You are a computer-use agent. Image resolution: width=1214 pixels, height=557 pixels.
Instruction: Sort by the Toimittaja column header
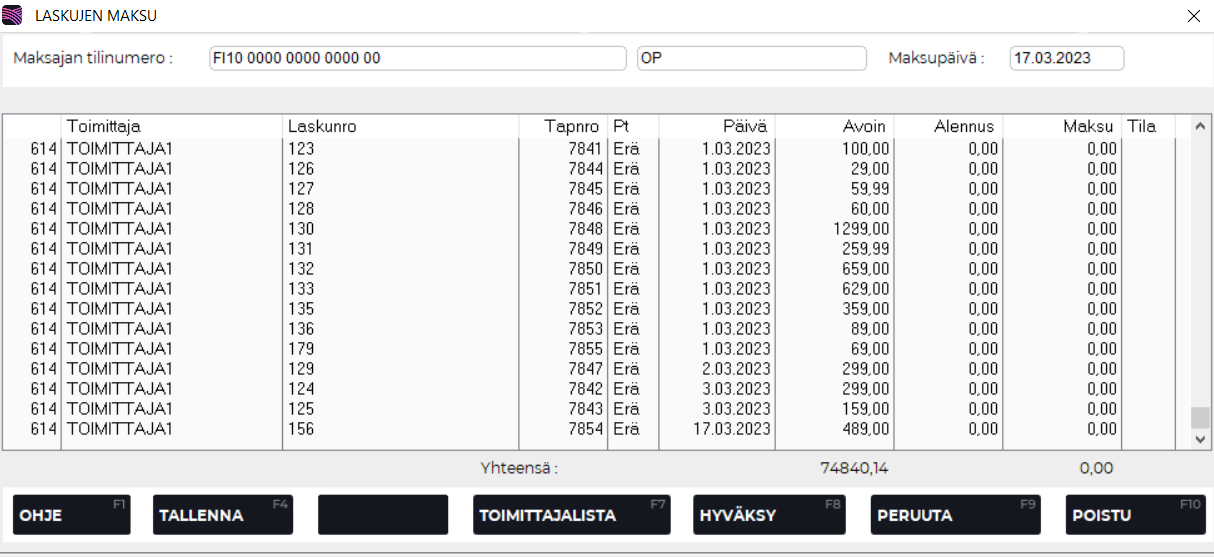click(x=171, y=127)
